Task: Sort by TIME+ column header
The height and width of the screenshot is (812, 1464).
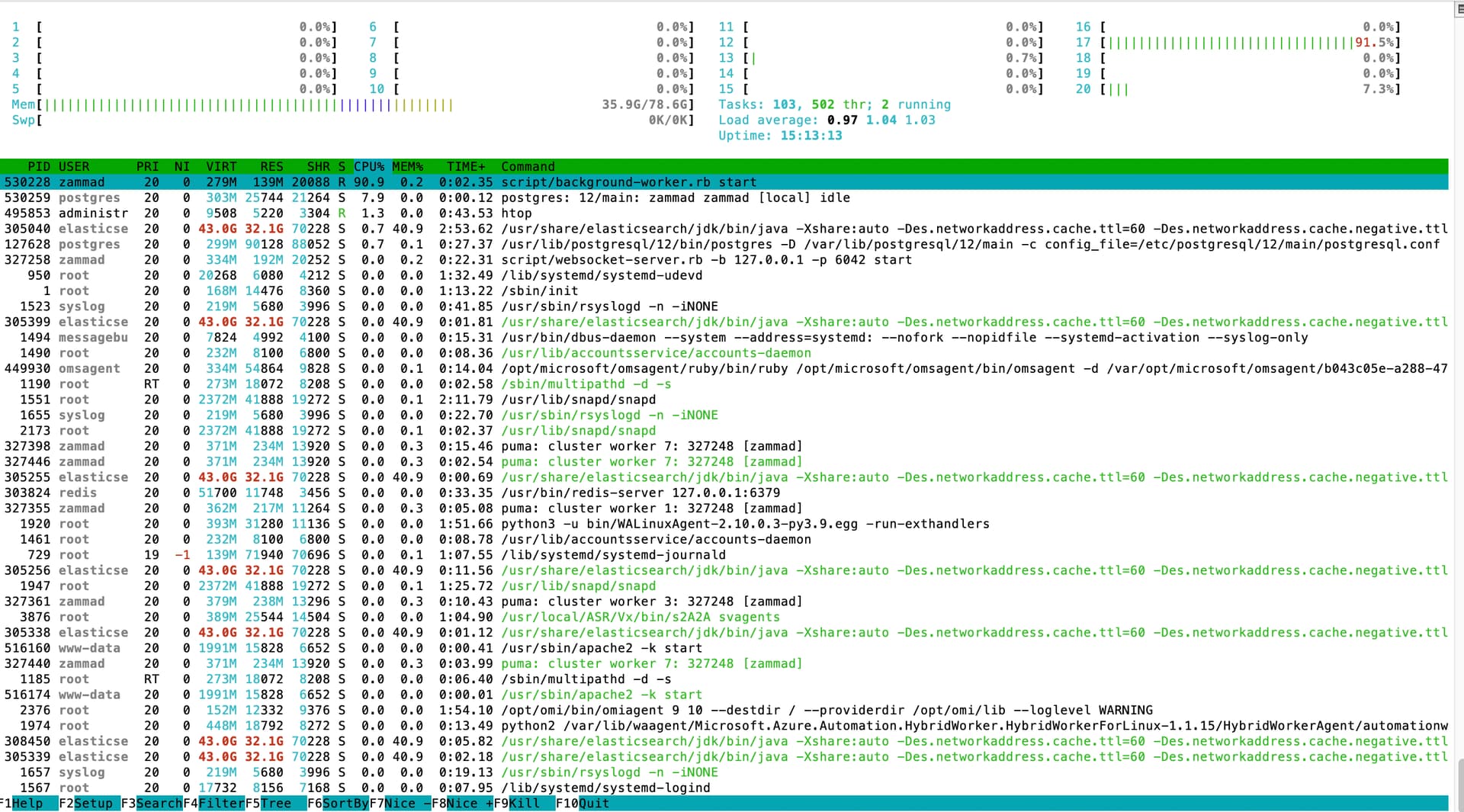Action: pyautogui.click(x=466, y=166)
